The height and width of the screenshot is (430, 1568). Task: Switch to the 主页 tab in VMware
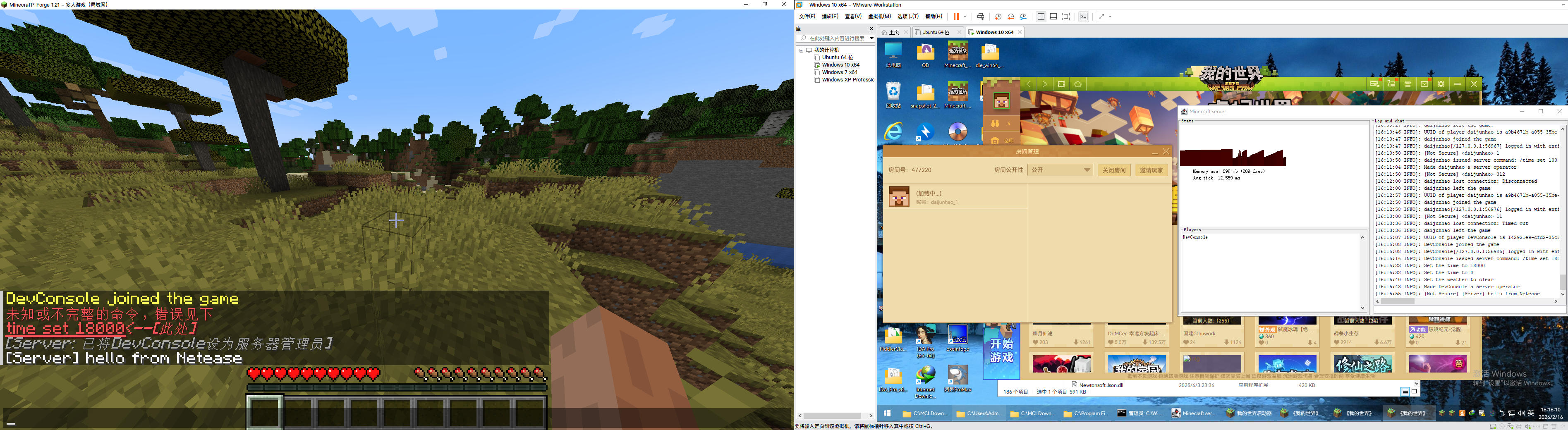pyautogui.click(x=893, y=32)
